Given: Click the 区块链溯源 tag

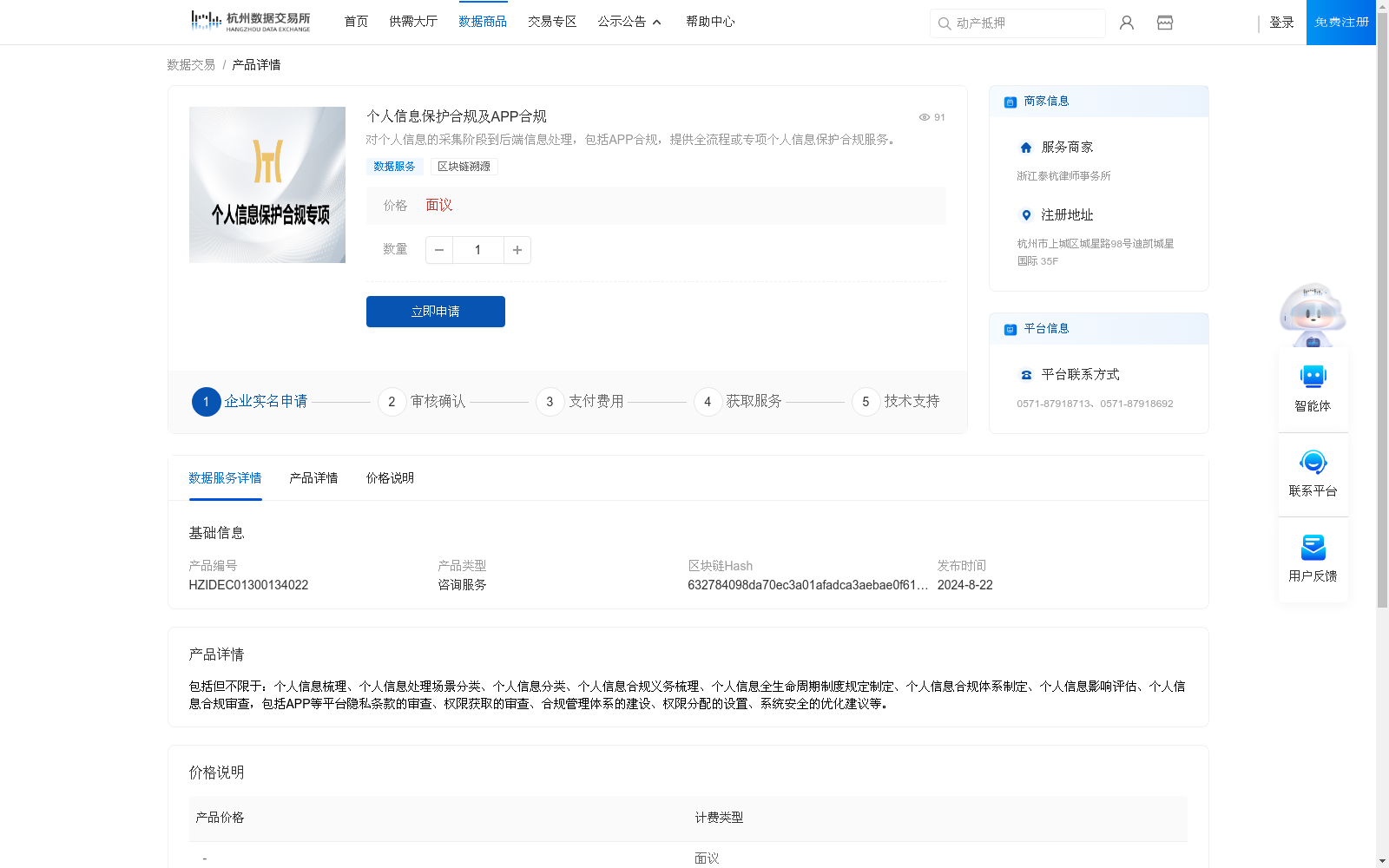Looking at the screenshot, I should tap(464, 167).
